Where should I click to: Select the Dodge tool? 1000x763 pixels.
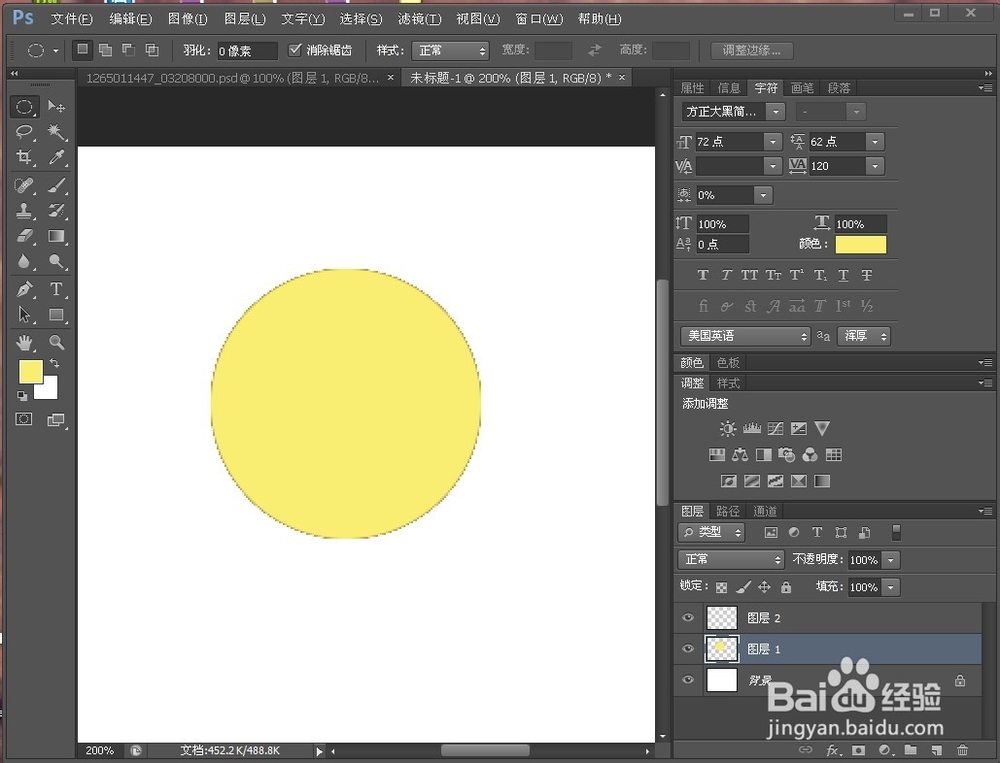56,261
